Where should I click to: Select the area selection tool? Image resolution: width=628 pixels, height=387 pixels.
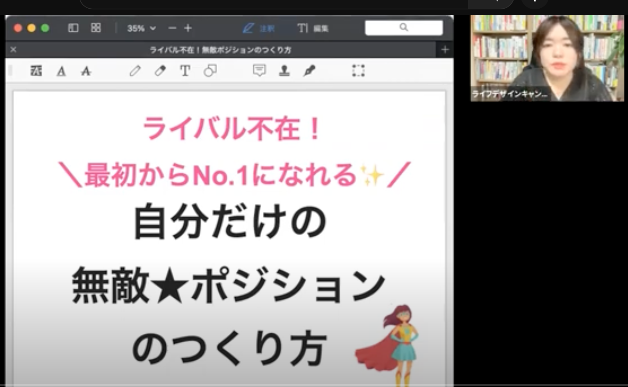pyautogui.click(x=358, y=71)
